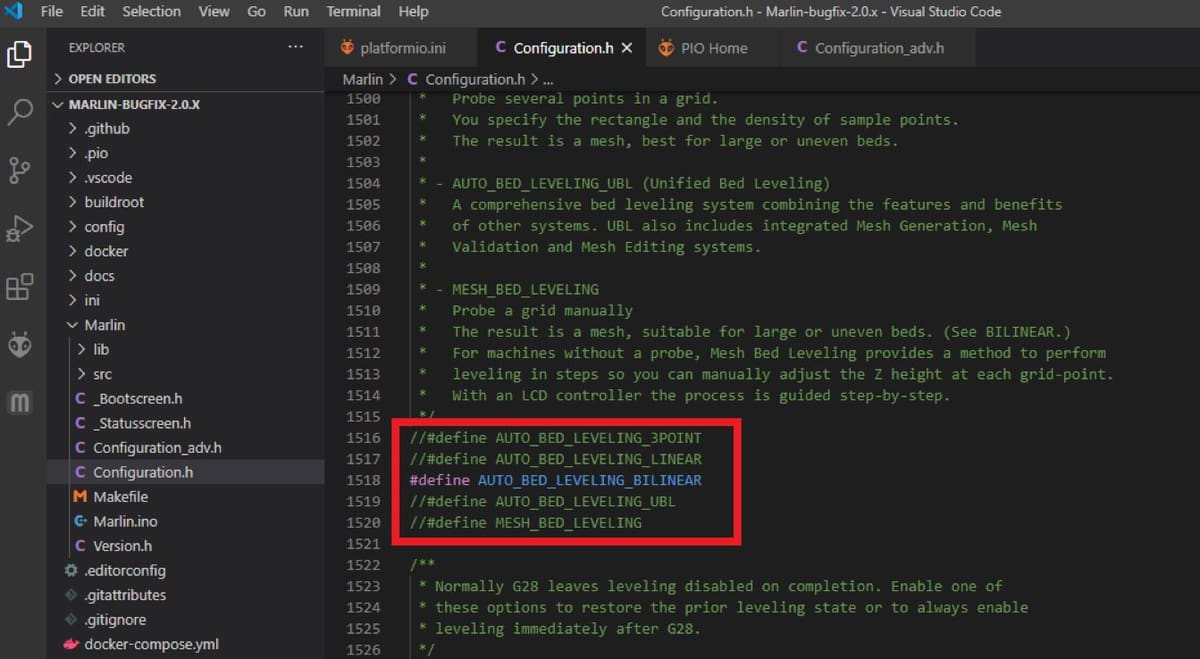Open the Run menu
Viewport: 1200px width, 659px height.
(x=296, y=12)
